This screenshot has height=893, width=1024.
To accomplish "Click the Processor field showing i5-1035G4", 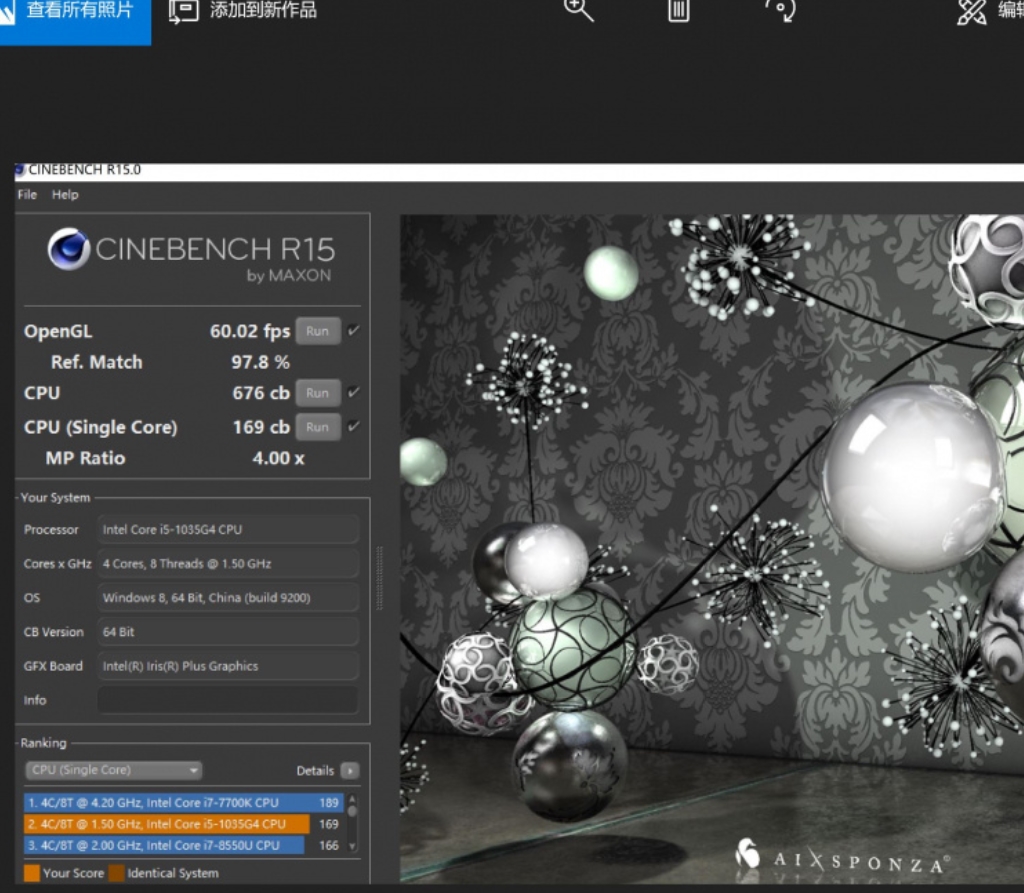I will click(x=228, y=530).
